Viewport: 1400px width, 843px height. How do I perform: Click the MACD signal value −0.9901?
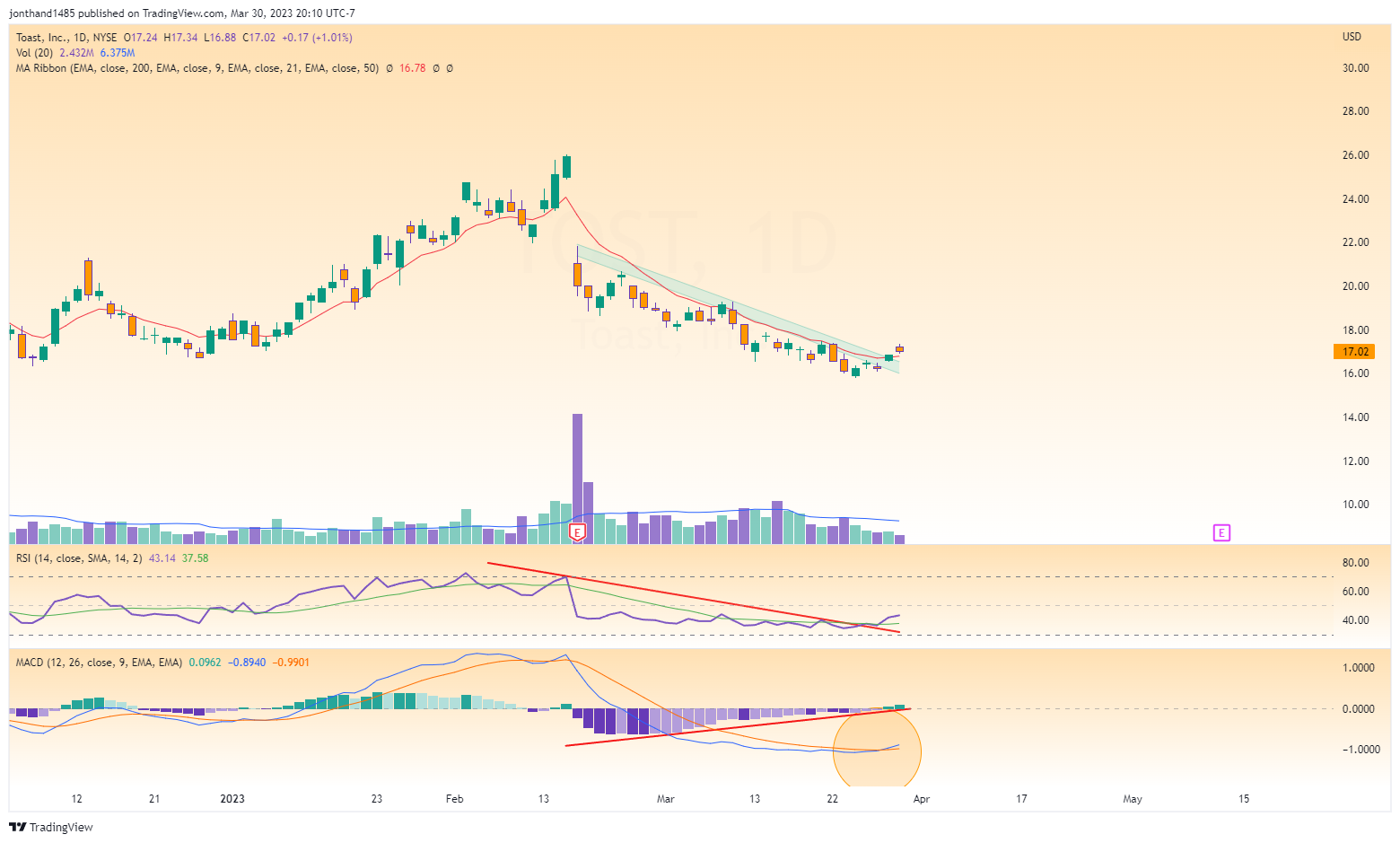(291, 663)
